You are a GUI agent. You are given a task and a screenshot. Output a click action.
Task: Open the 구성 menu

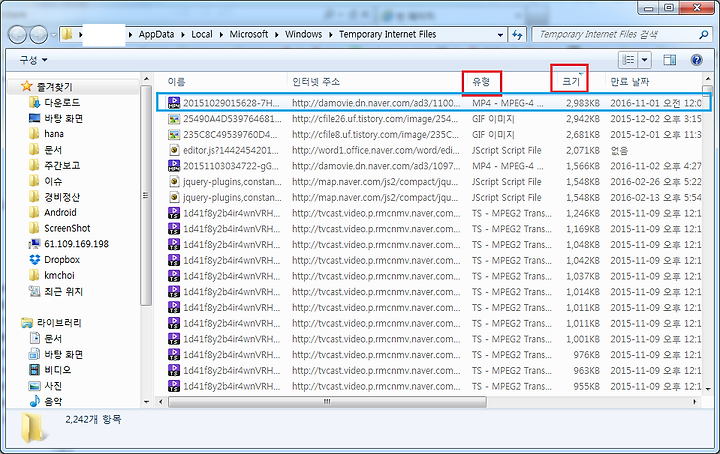point(34,60)
